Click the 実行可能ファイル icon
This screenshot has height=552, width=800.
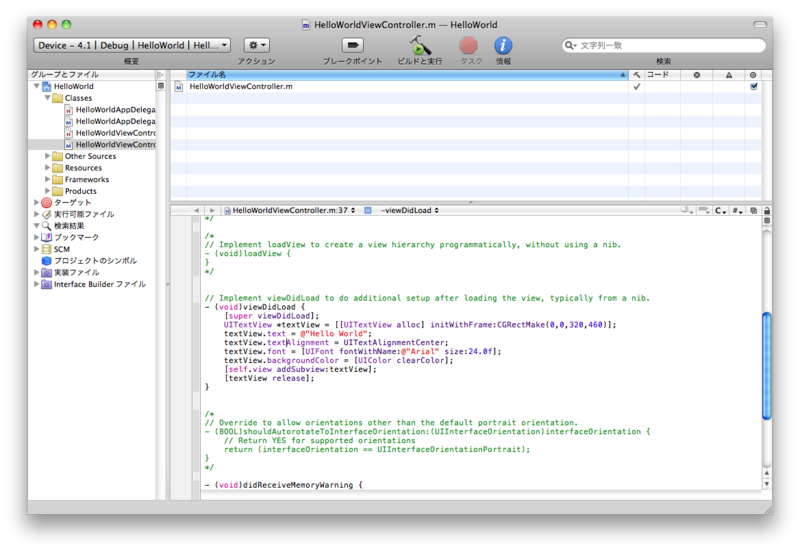[x=46, y=214]
